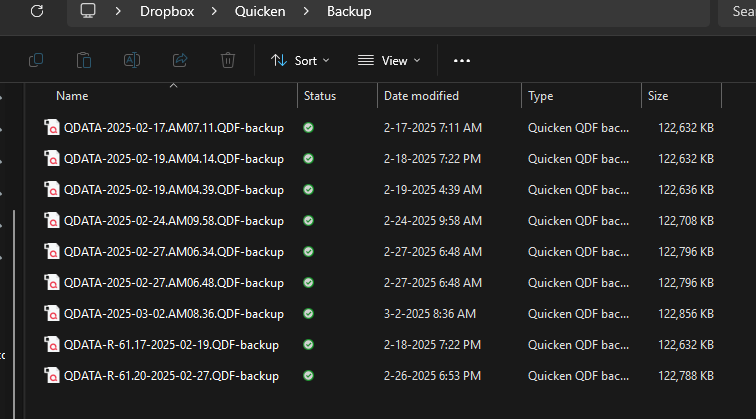Click date 2-26-2025 6:53 PM
The width and height of the screenshot is (756, 419).
click(x=432, y=376)
